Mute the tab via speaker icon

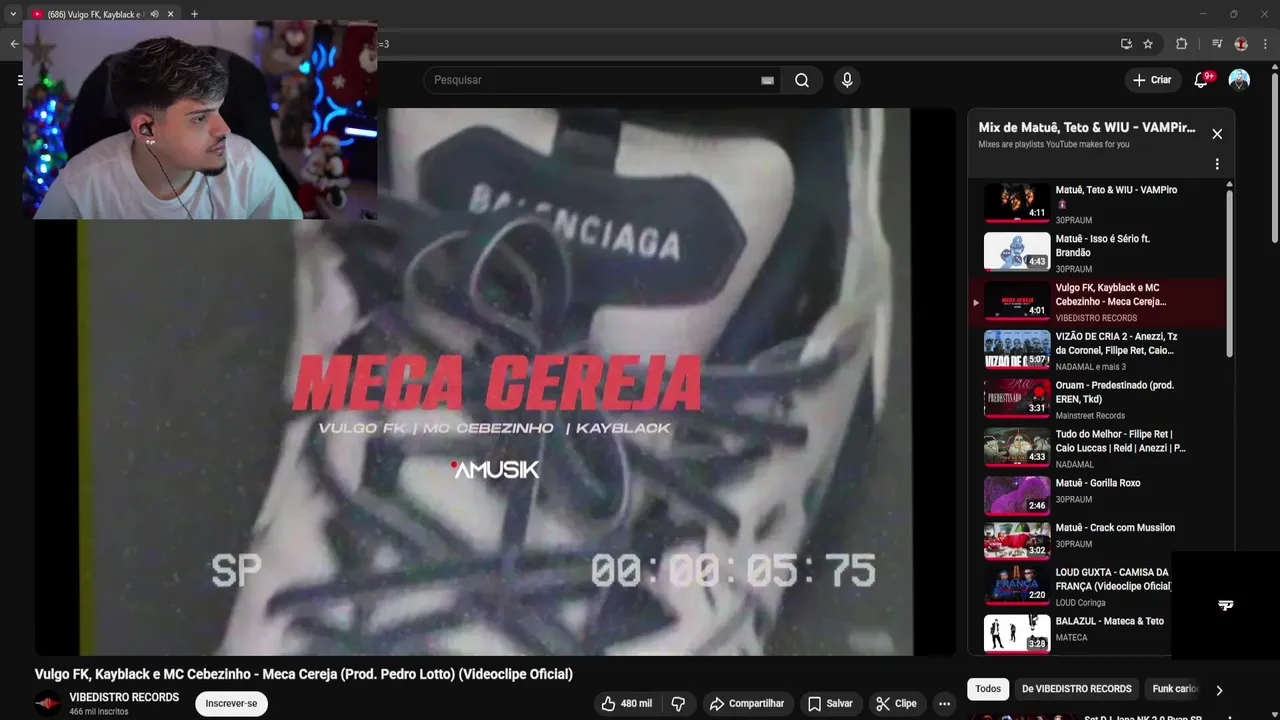click(x=154, y=14)
